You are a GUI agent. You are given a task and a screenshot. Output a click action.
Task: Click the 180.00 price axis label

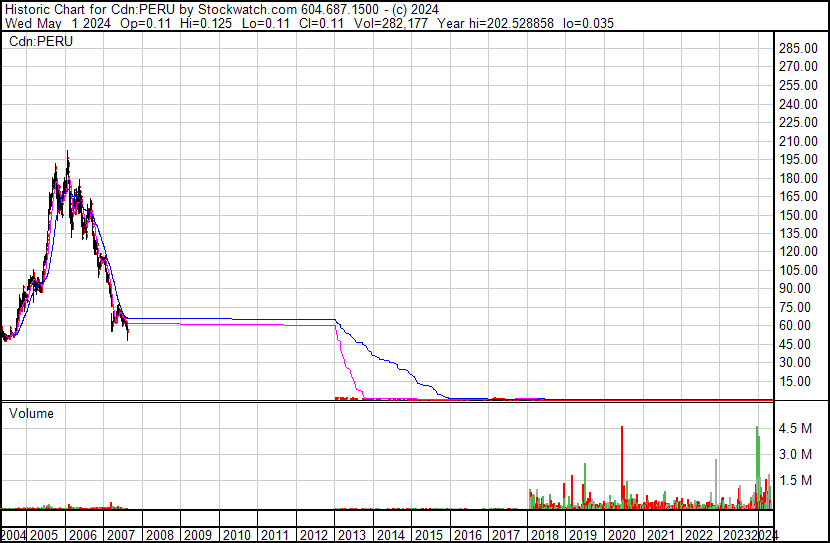(798, 178)
